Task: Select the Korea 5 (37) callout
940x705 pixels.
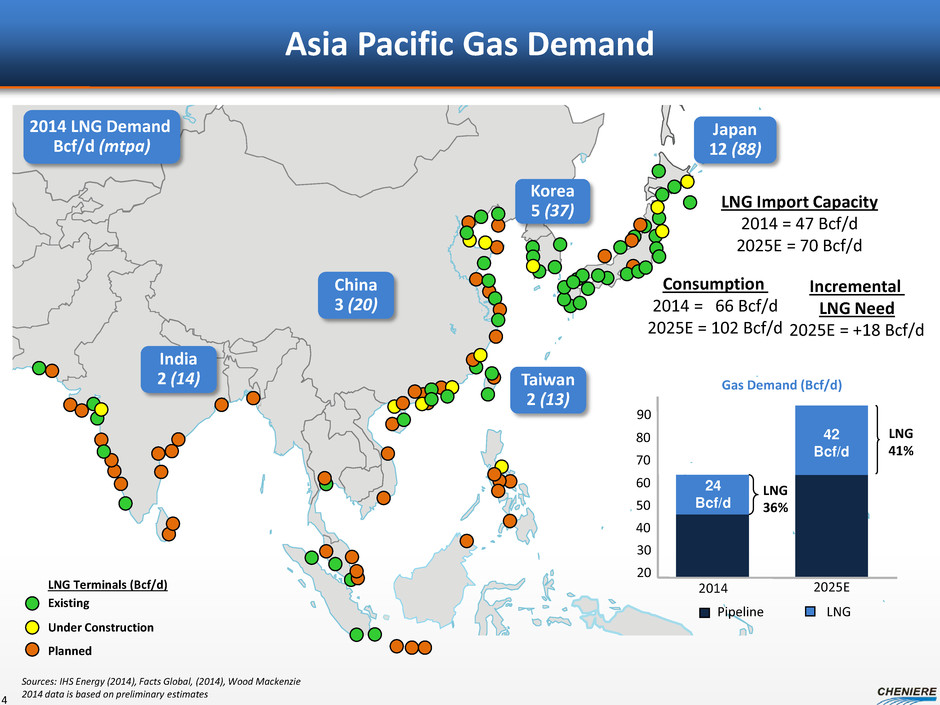Action: [552, 200]
